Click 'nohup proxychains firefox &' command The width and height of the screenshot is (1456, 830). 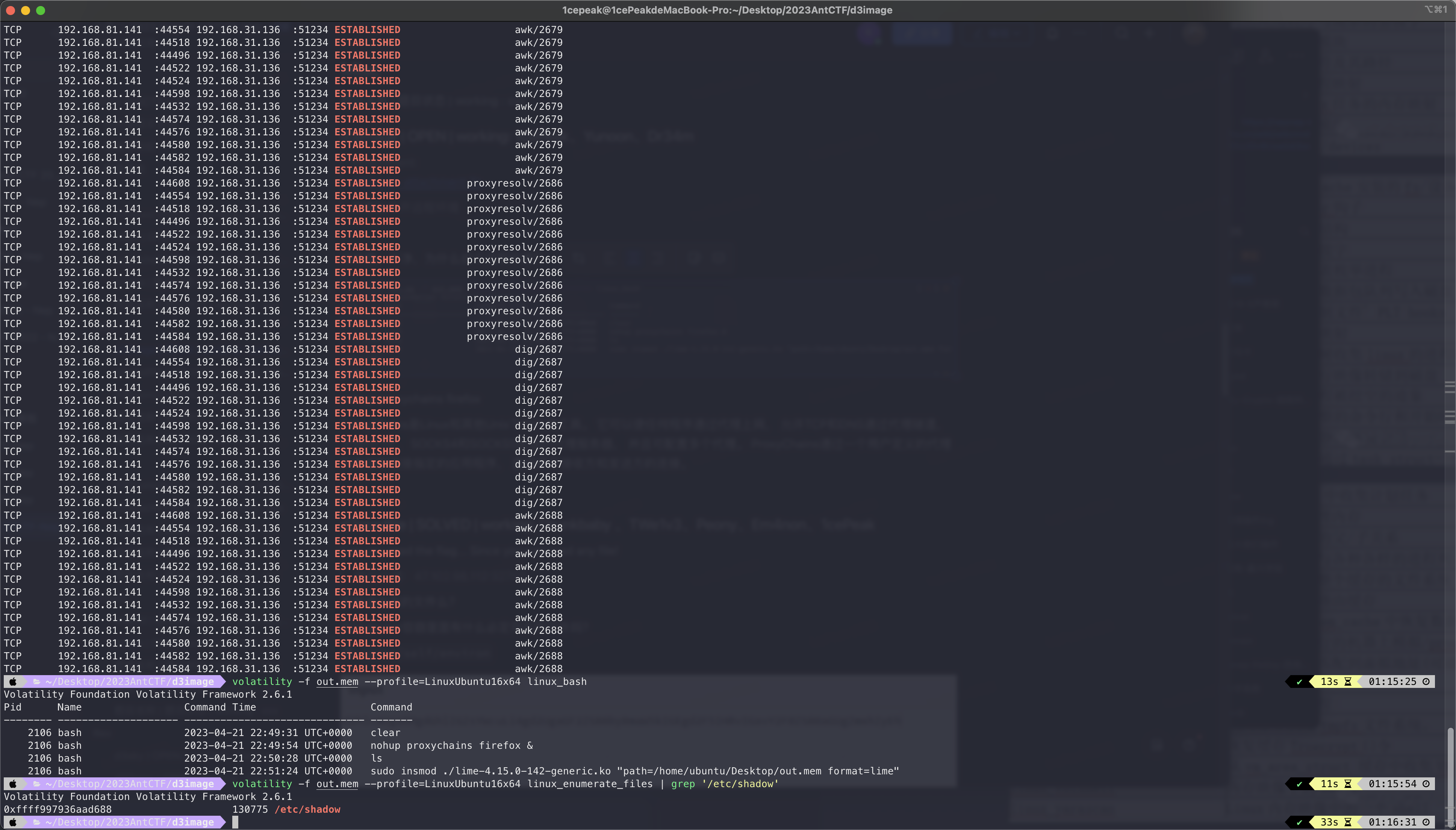click(x=451, y=746)
